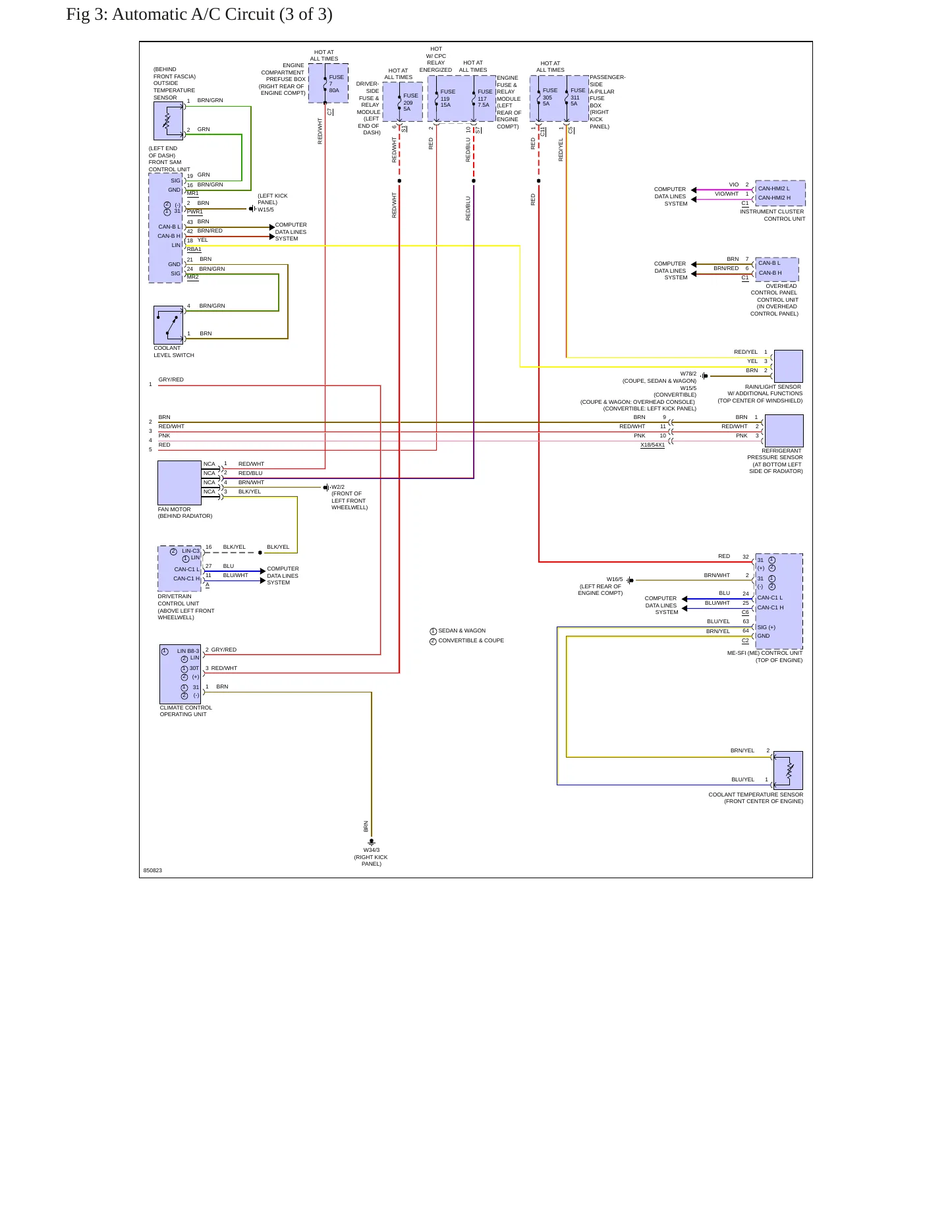The image size is (952, 1232).
Task: Click the 'BLU/YEL' pin 63 wire label
Action: click(718, 621)
